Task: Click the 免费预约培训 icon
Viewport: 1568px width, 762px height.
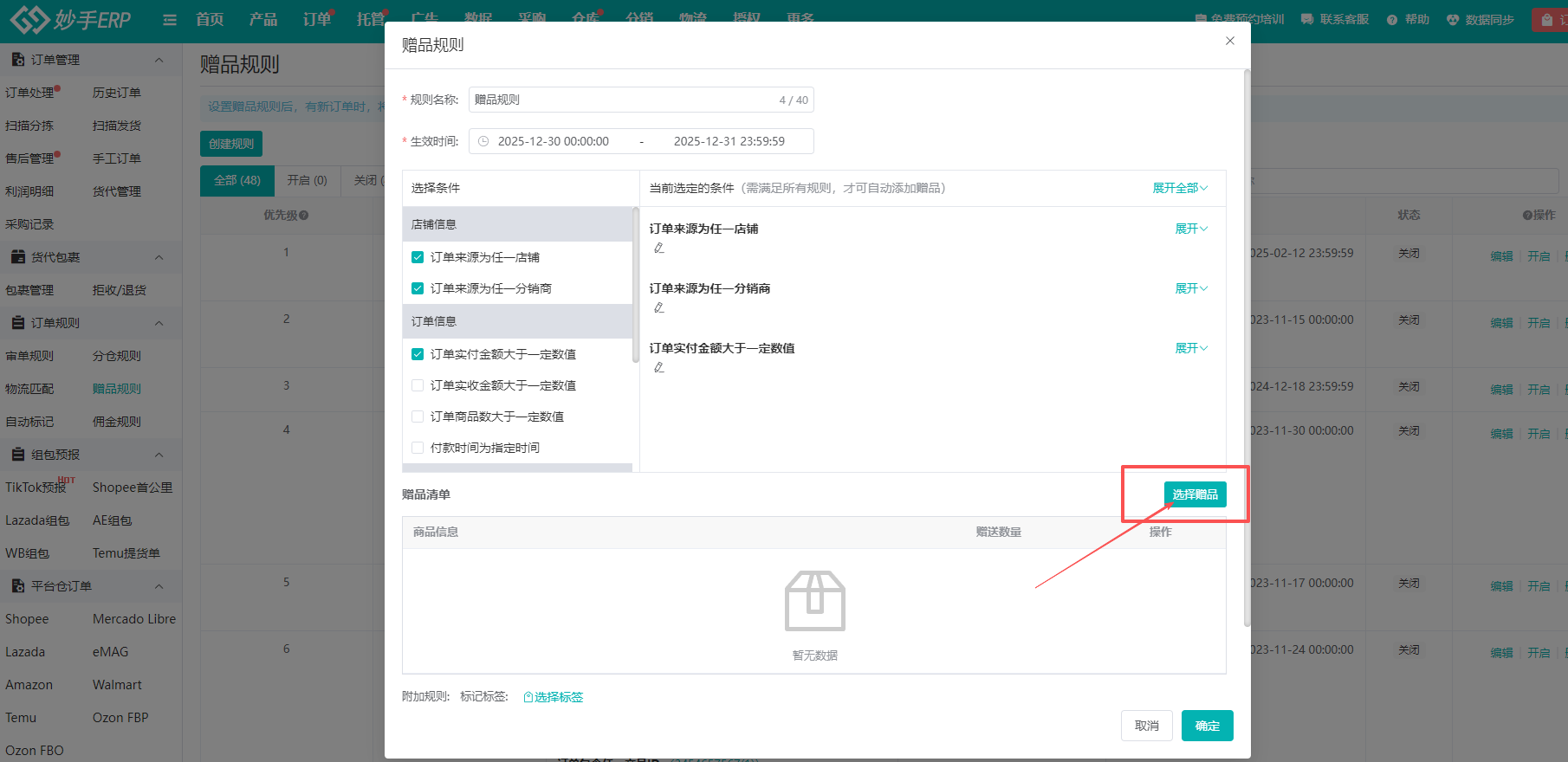Action: [x=1201, y=19]
